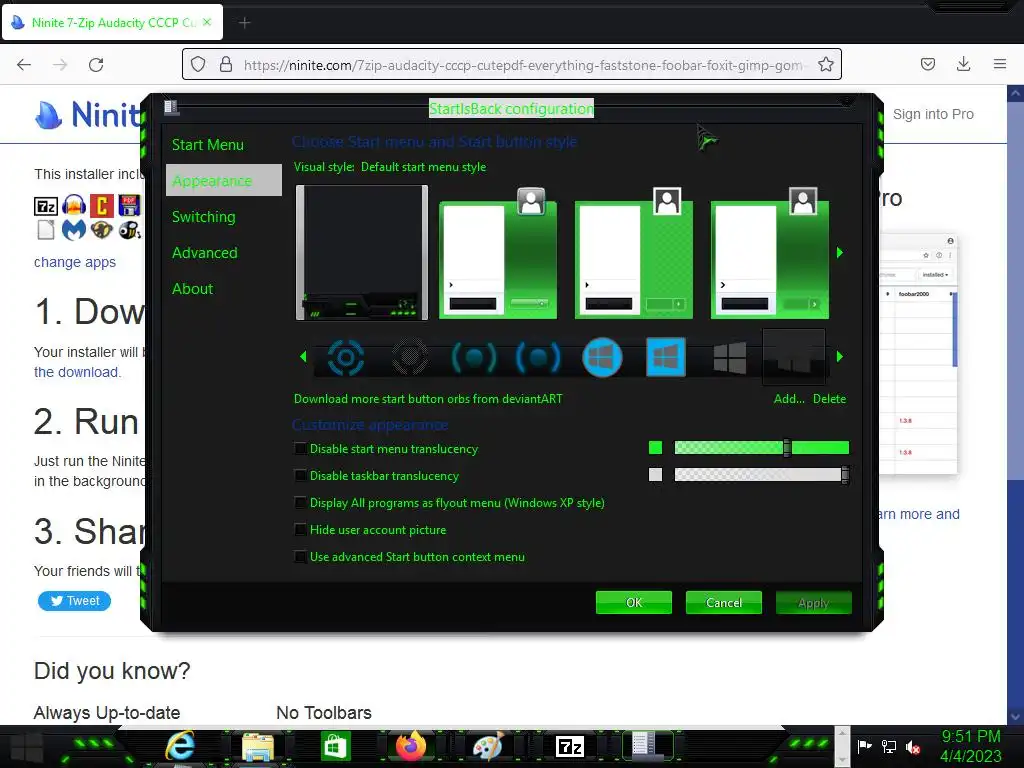Open the About section
Viewport: 1024px width, 768px height.
click(193, 289)
